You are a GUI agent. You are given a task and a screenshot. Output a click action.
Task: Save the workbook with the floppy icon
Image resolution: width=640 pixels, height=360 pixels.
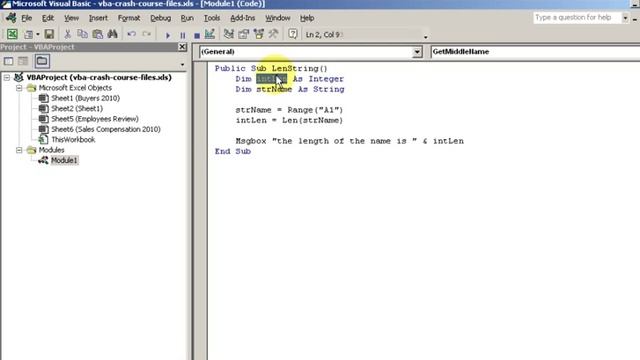[49, 34]
